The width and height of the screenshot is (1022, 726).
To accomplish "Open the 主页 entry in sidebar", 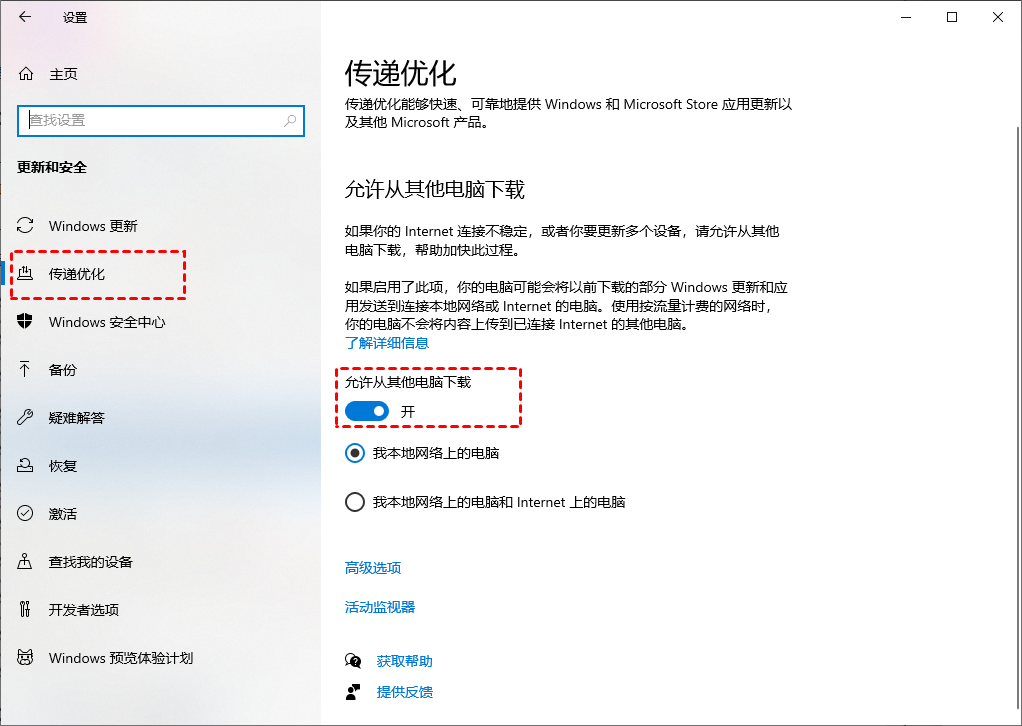I will point(63,74).
